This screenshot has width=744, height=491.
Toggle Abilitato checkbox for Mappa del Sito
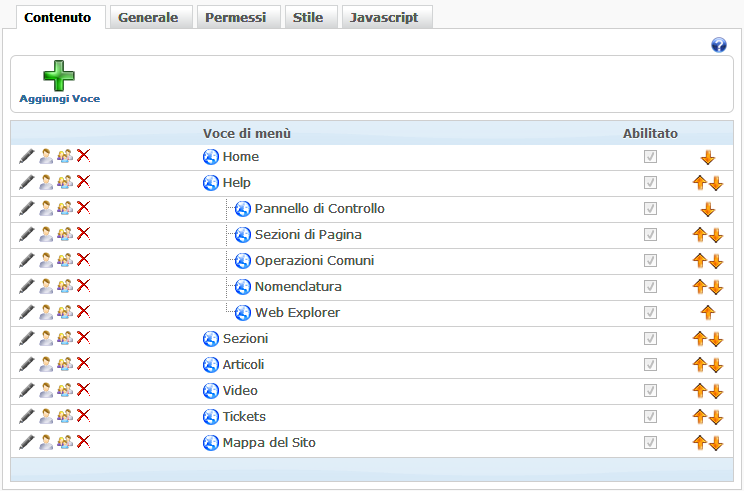pyautogui.click(x=650, y=442)
